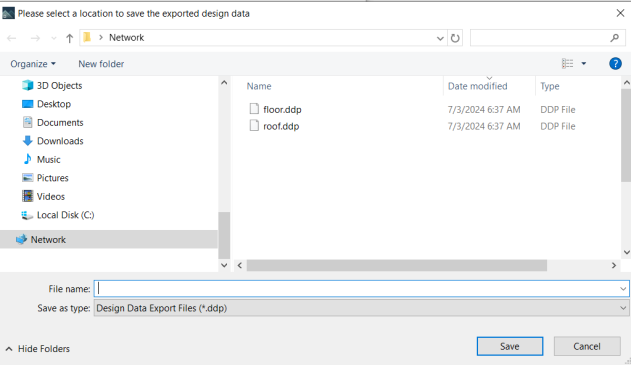This screenshot has width=631, height=365.
Task: Open the help question mark icon
Action: coord(615,64)
